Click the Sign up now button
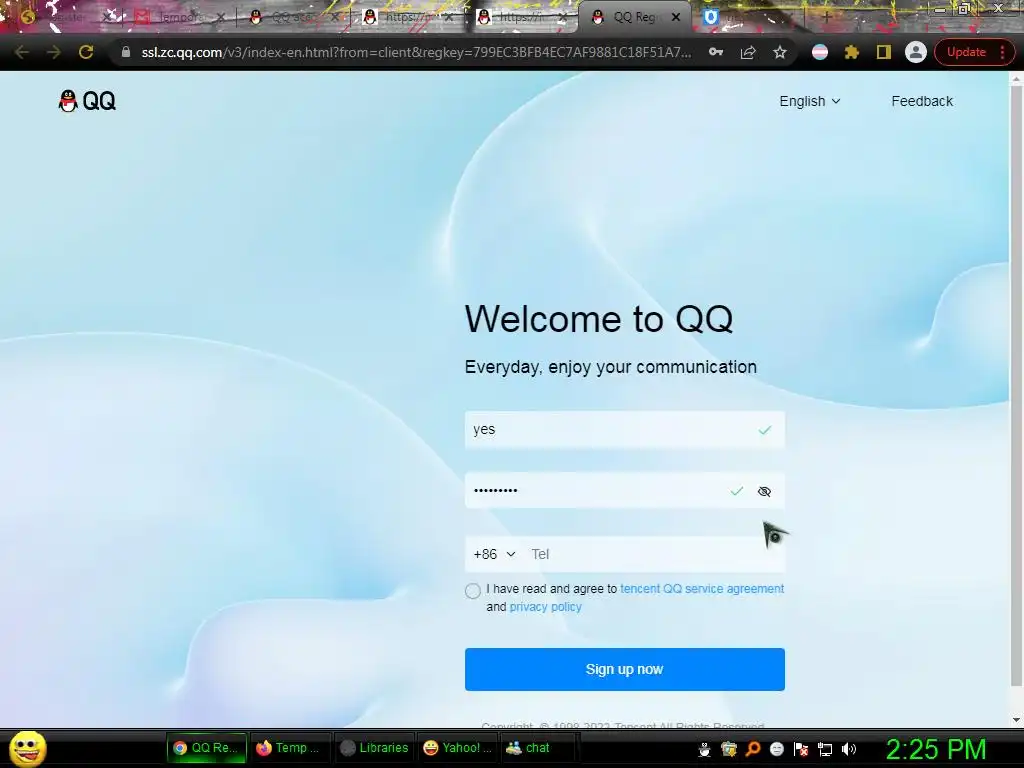 click(x=624, y=669)
